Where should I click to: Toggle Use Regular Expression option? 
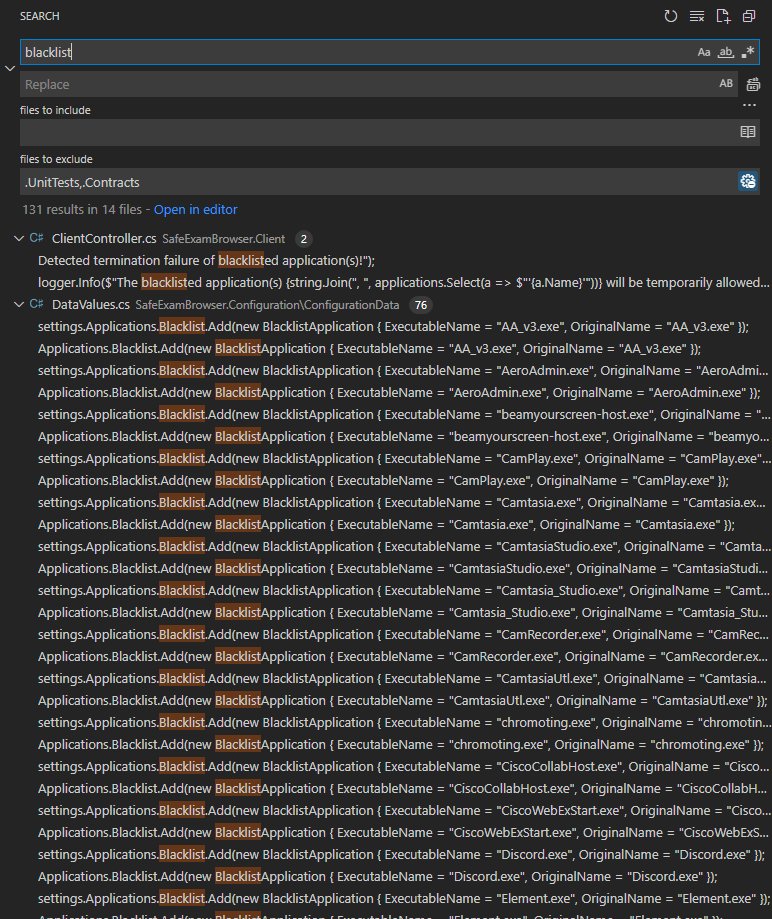747,52
